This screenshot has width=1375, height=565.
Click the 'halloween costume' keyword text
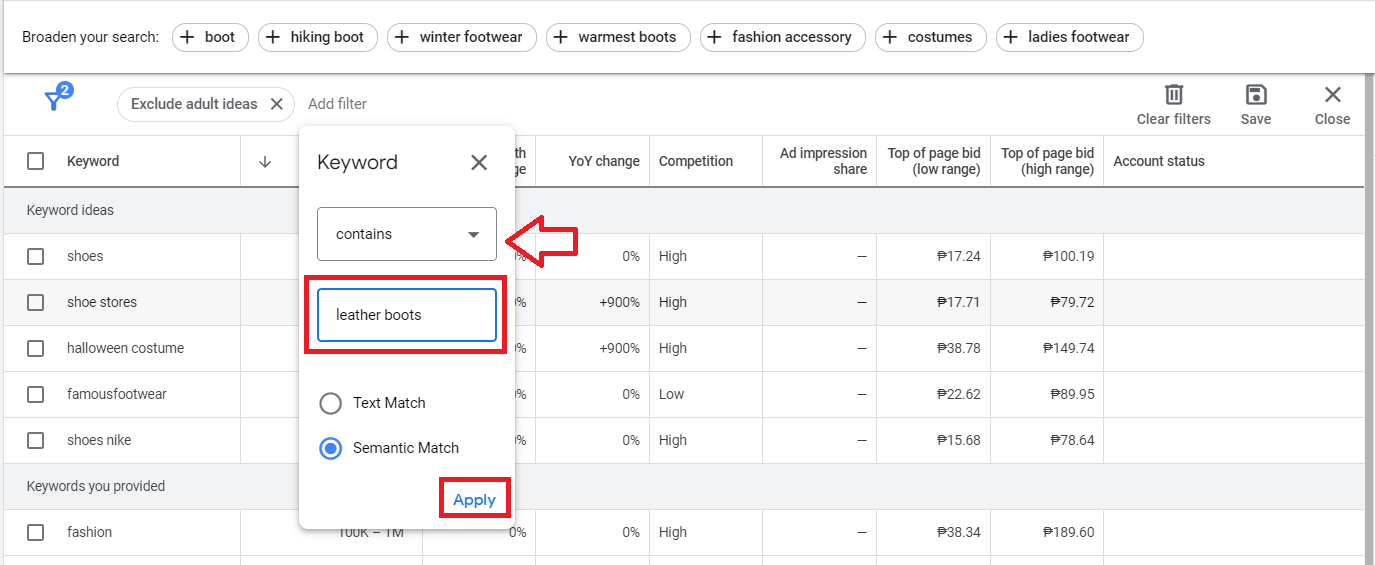(x=126, y=348)
